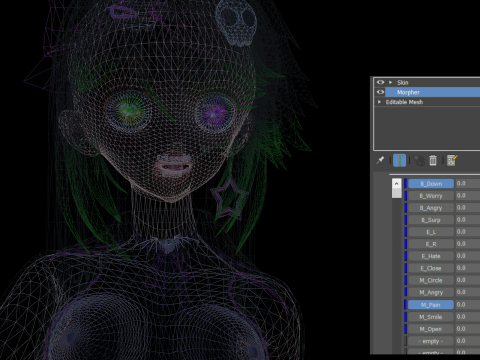This screenshot has height=360, width=480.
Task: Select the M_Circle morph channel
Action: click(431, 280)
